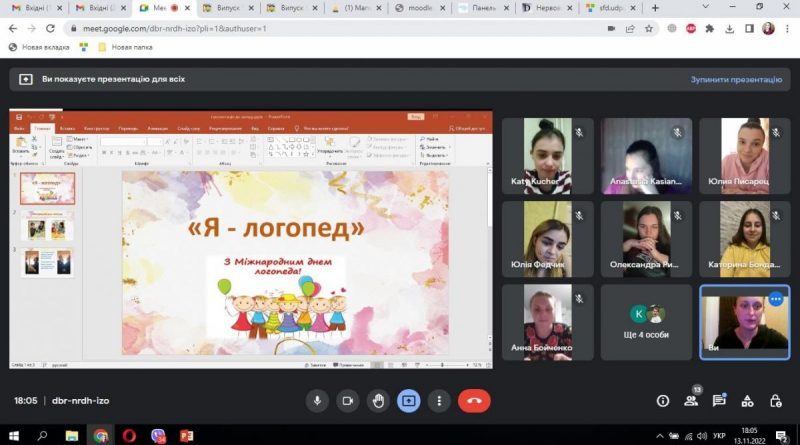Click the present screen button

[409, 401]
